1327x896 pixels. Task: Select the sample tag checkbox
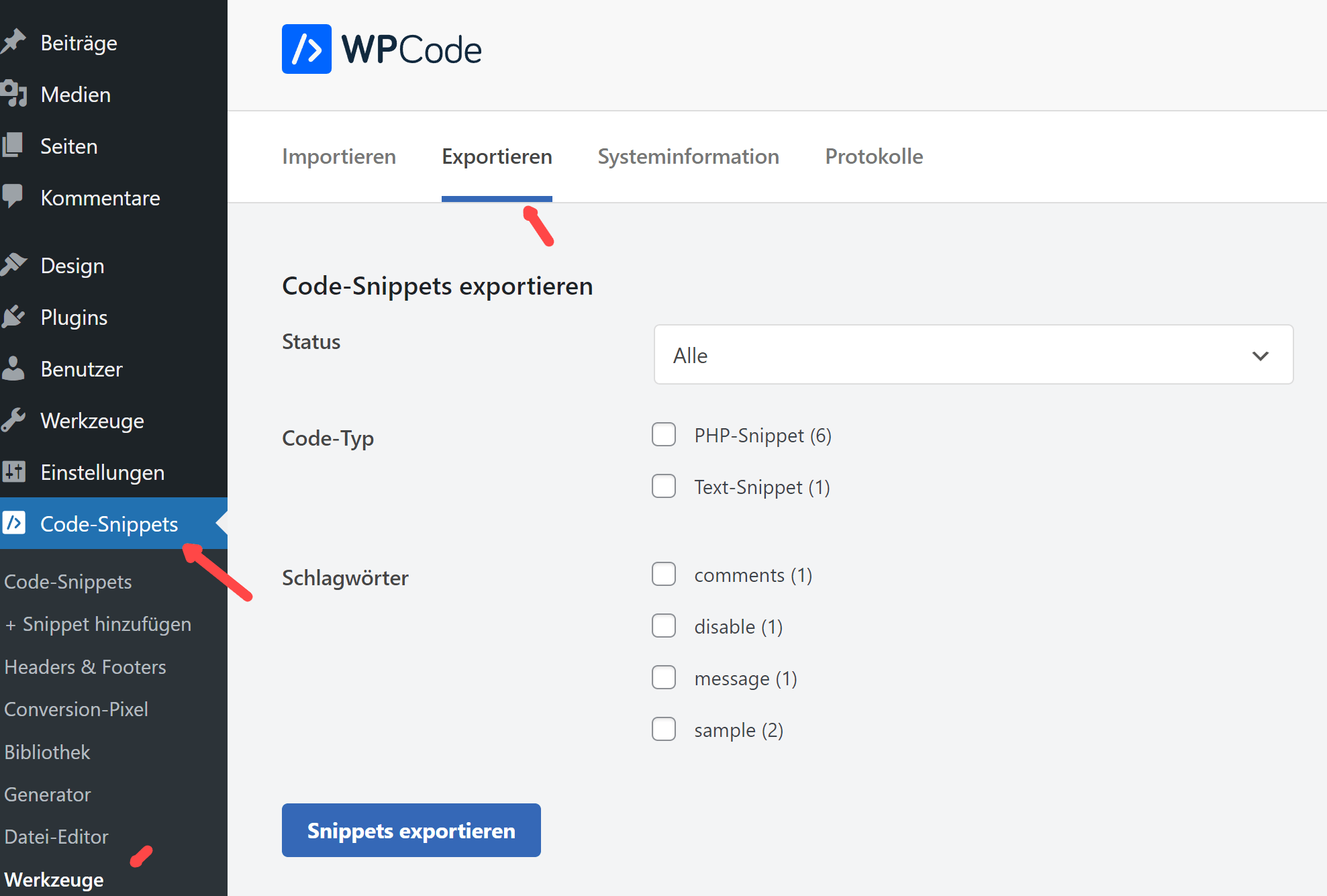[664, 730]
